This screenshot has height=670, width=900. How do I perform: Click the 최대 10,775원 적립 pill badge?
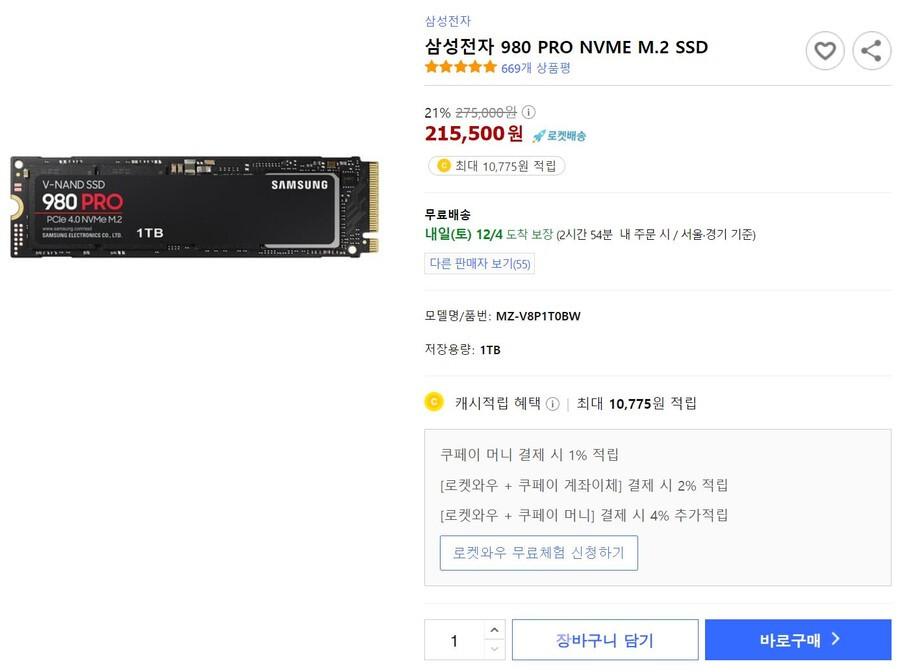point(496,166)
